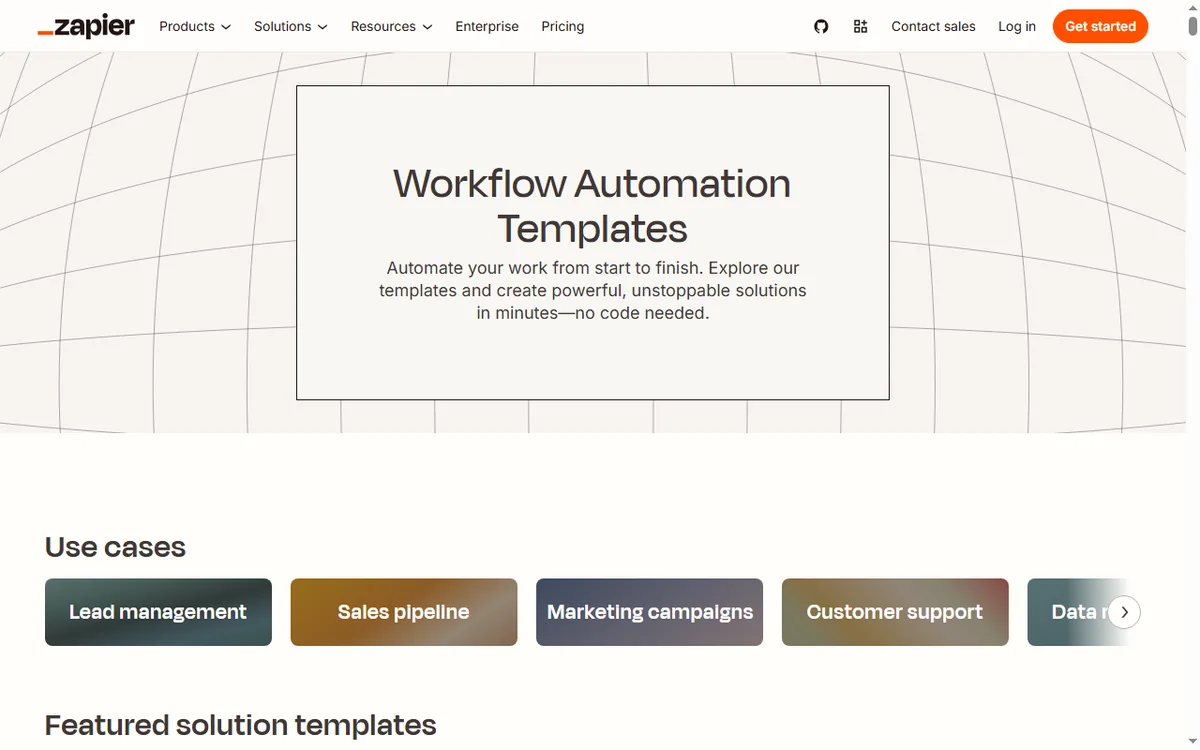This screenshot has width=1200, height=750.
Task: Click the Log in link
Action: 1017,26
